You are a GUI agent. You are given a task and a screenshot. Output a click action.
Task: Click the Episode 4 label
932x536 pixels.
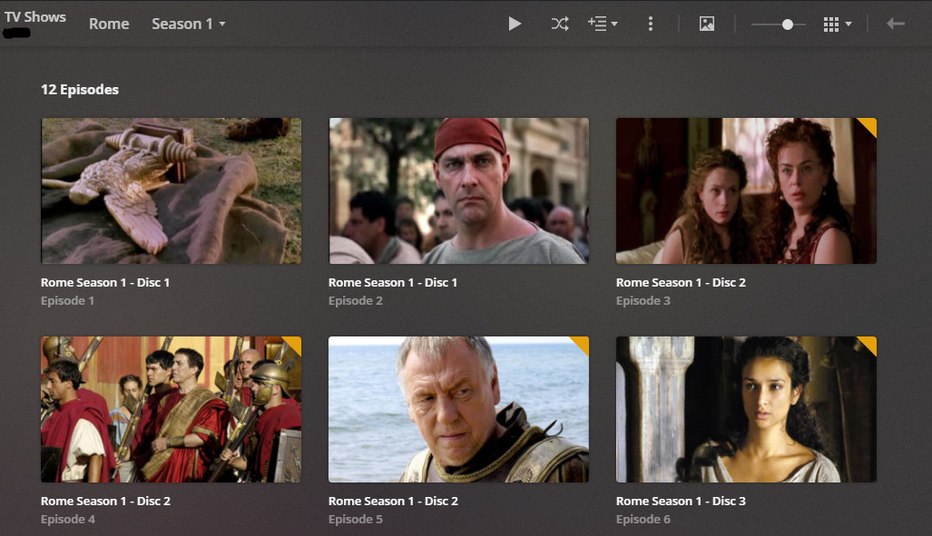click(x=68, y=519)
